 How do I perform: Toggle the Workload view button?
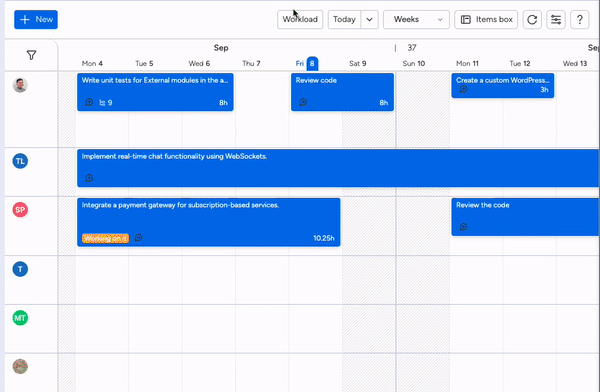coord(300,20)
